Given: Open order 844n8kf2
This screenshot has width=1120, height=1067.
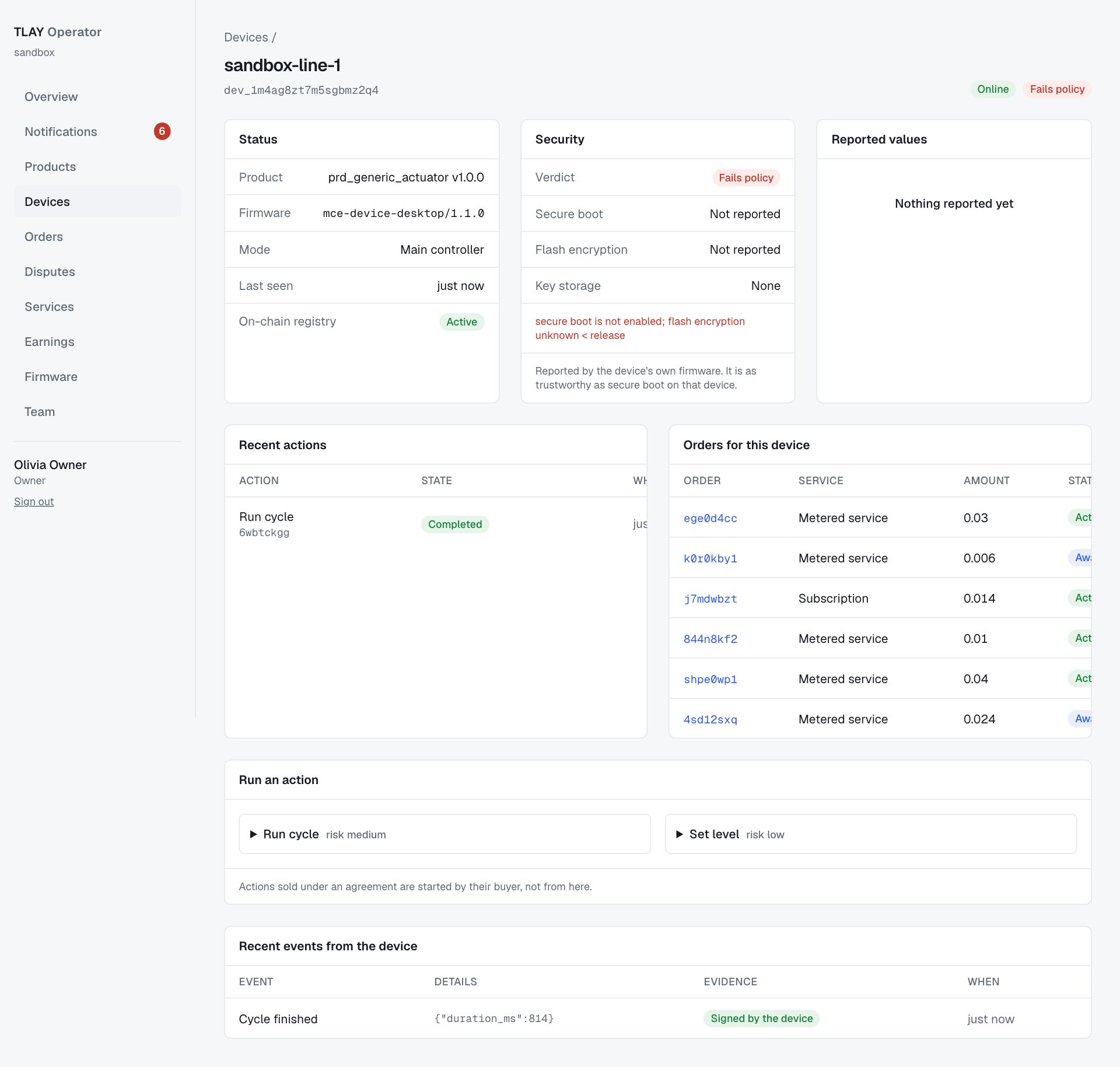Looking at the screenshot, I should (710, 639).
